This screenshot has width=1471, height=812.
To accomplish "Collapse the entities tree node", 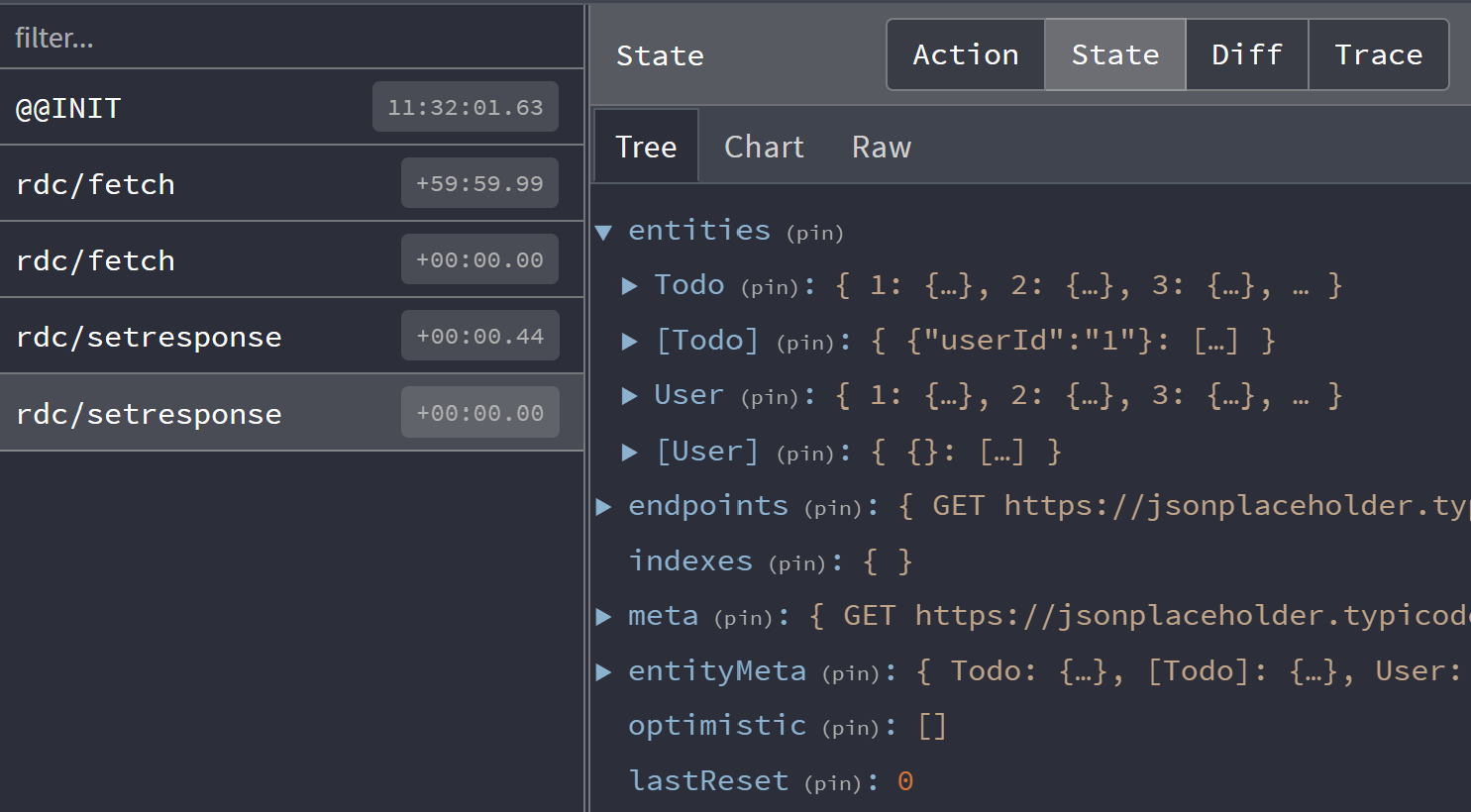I will coord(604,231).
